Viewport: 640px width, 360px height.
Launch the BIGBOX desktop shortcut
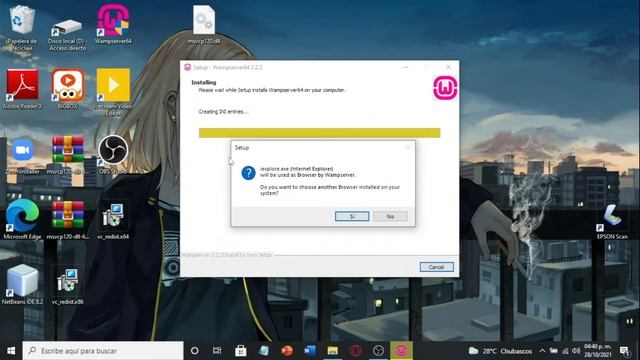pyautogui.click(x=68, y=89)
